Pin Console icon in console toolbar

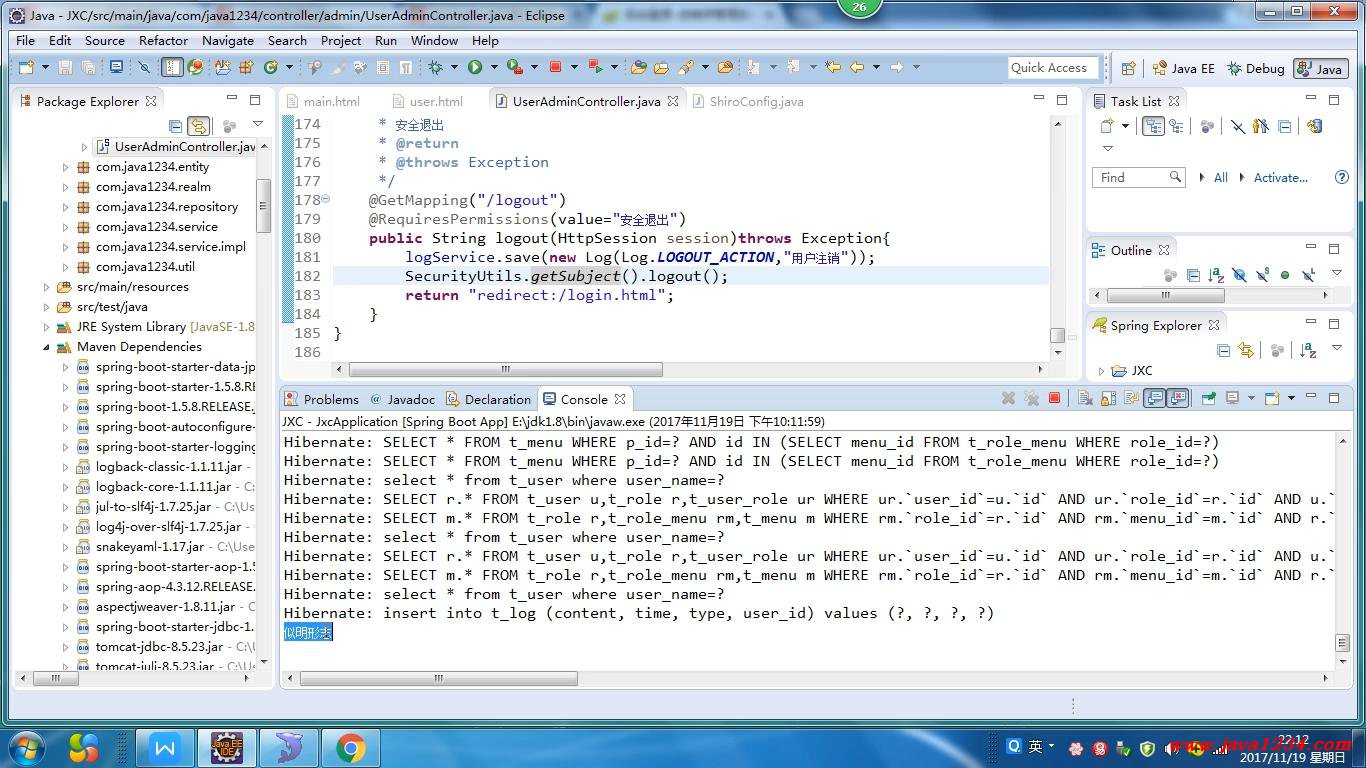click(x=1208, y=398)
